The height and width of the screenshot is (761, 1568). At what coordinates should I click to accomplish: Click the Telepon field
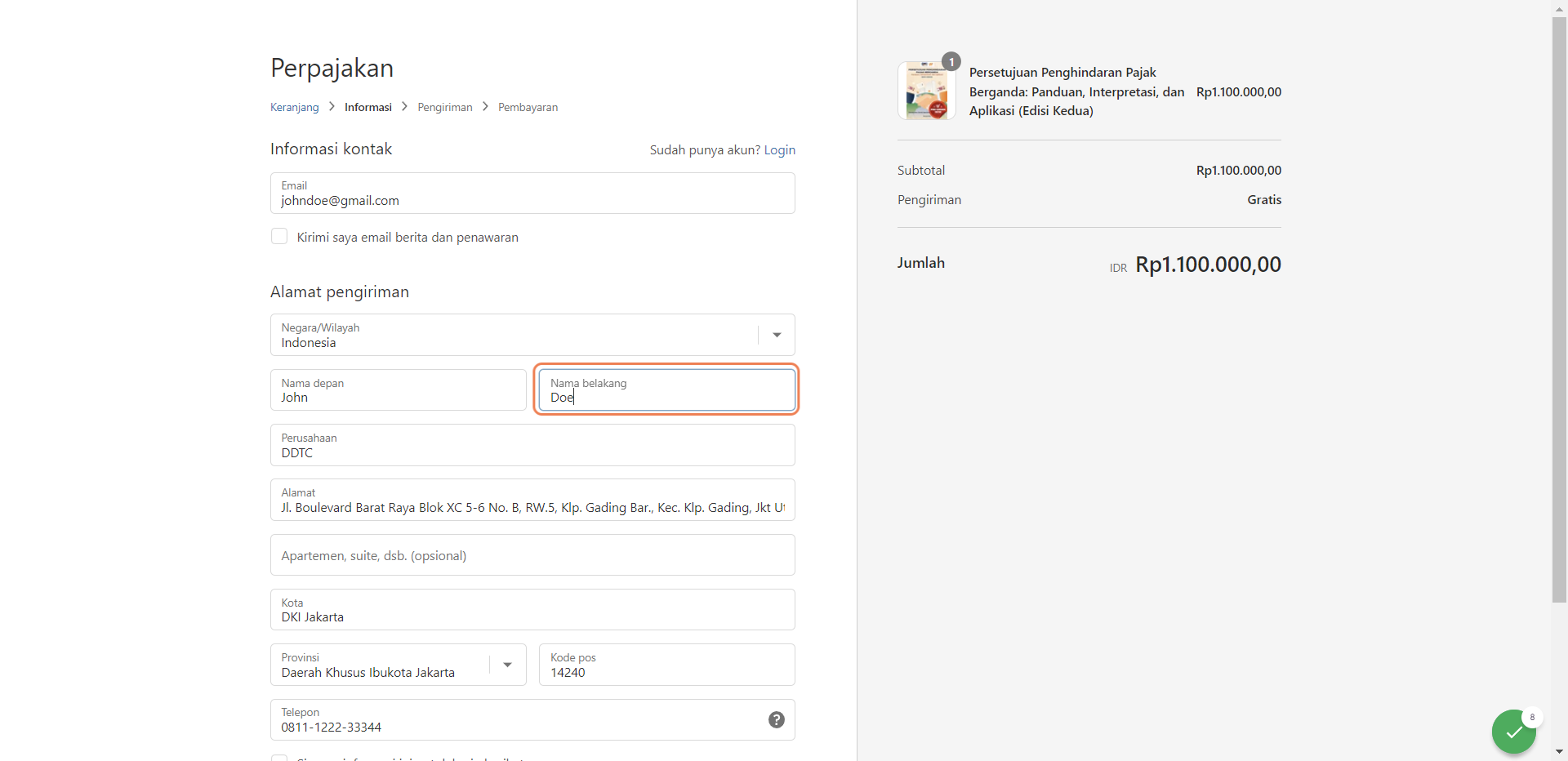532,719
